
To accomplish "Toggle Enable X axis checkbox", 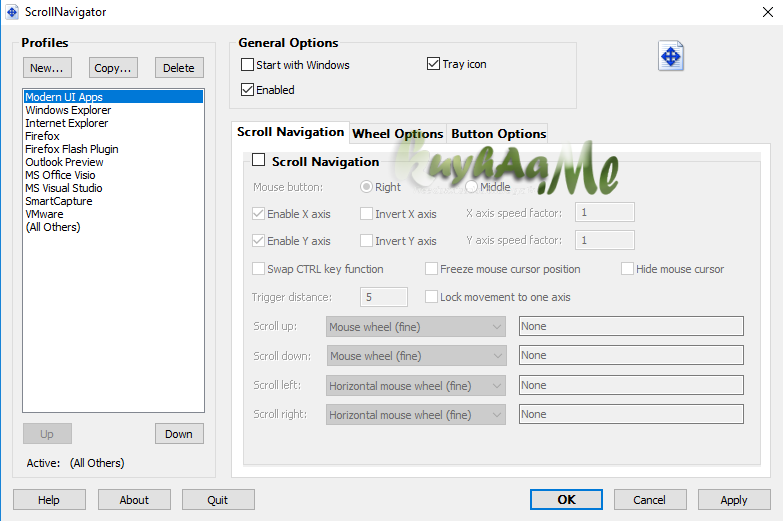I will tap(258, 214).
